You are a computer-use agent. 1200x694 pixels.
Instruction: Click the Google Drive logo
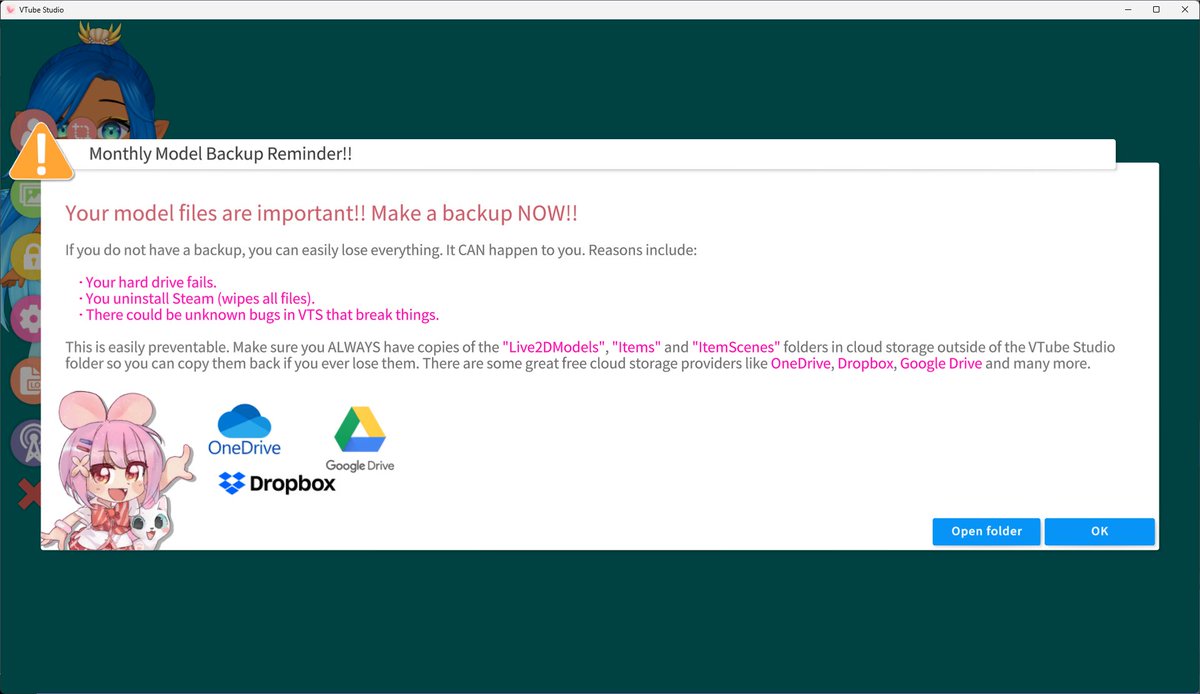tap(360, 439)
